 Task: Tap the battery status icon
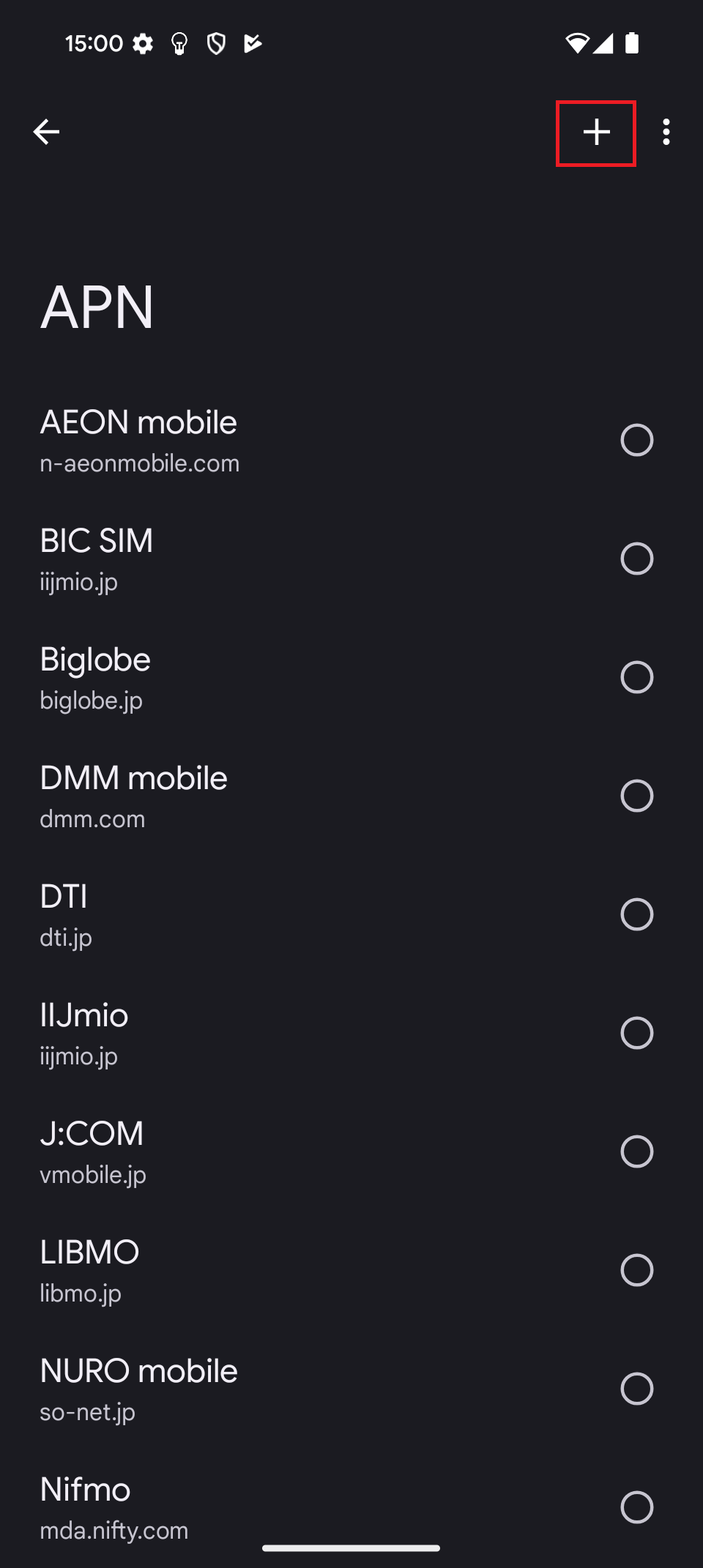pos(632,44)
